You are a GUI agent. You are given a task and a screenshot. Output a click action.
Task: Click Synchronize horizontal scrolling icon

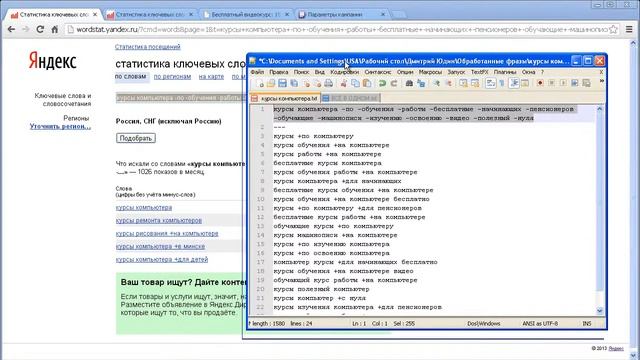475,83
